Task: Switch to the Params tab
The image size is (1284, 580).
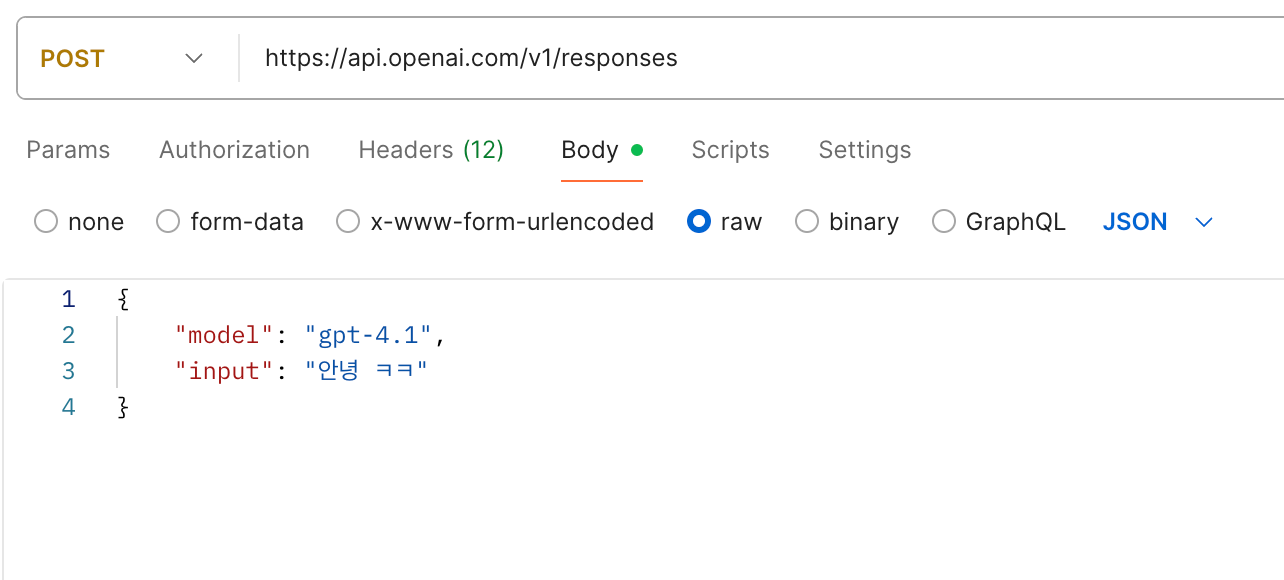Action: point(68,150)
